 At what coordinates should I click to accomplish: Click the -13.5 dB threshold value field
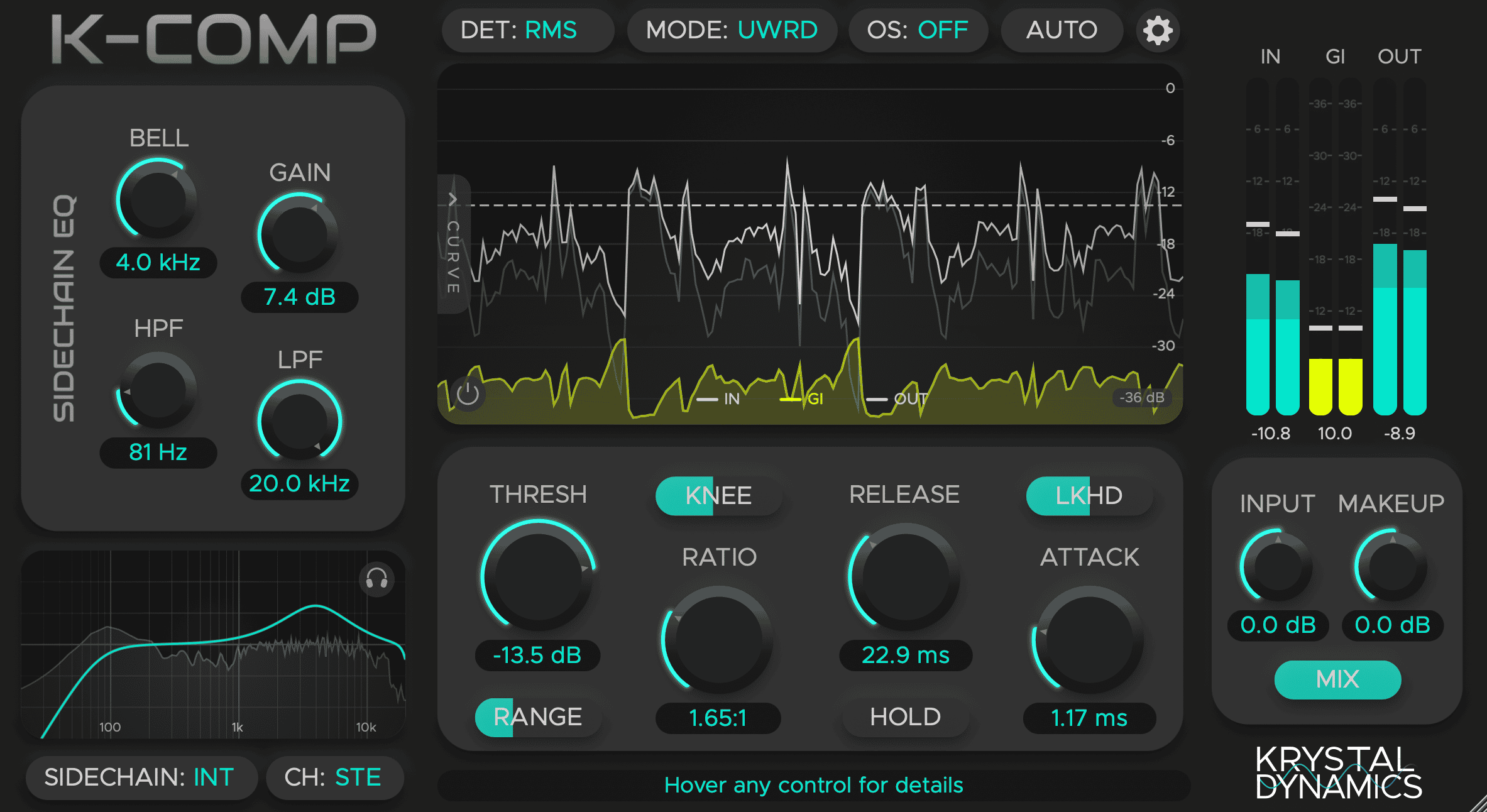(x=538, y=656)
